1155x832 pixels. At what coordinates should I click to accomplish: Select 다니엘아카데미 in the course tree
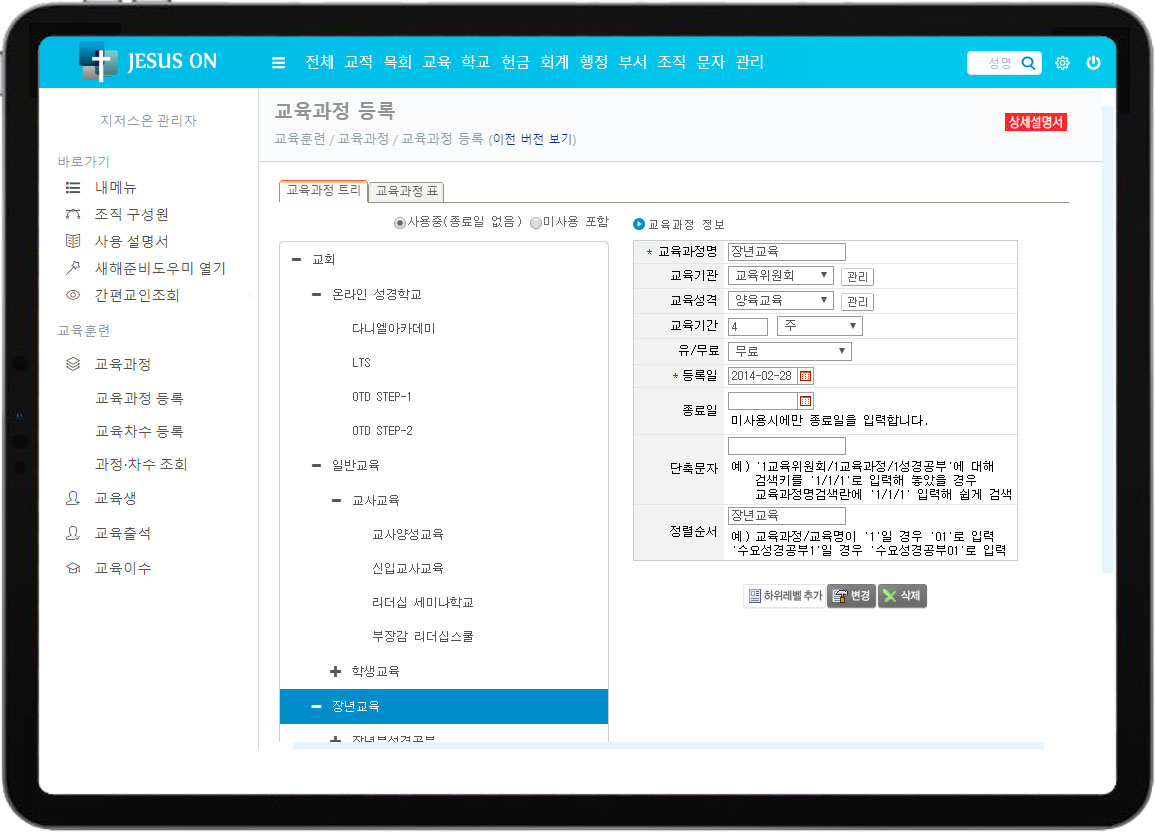click(x=393, y=328)
